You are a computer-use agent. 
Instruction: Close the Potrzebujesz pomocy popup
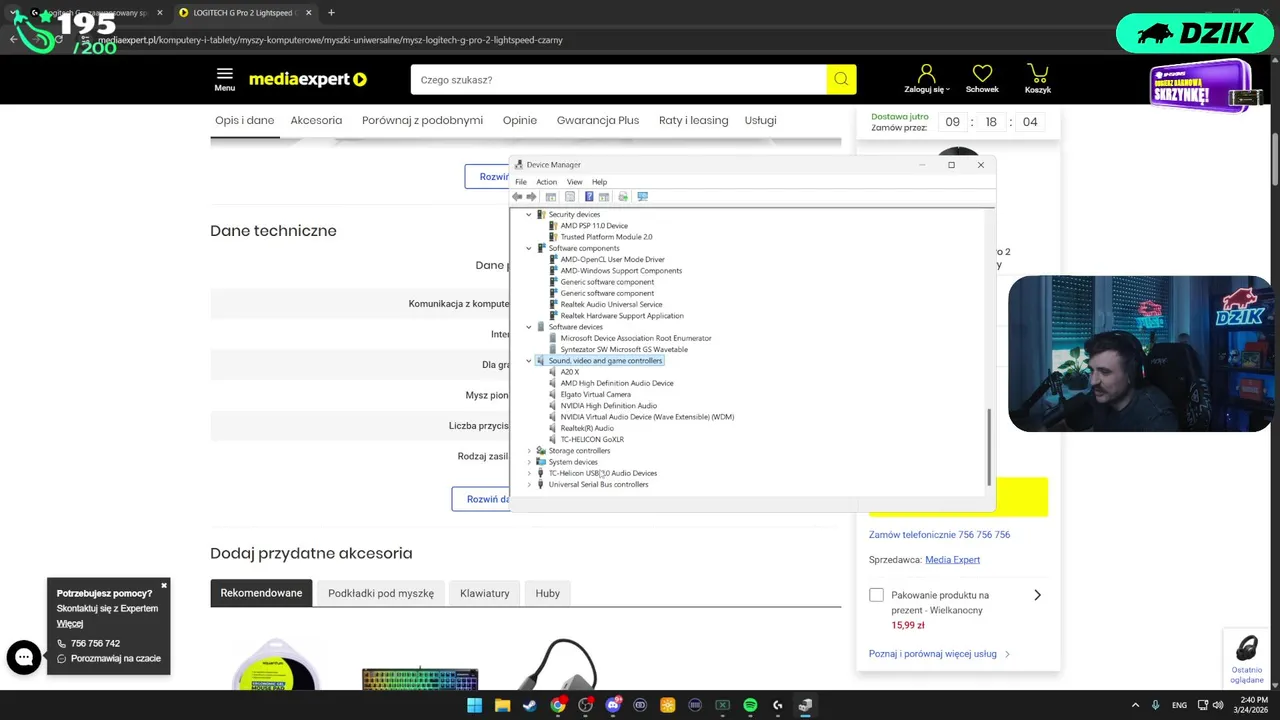click(x=164, y=585)
